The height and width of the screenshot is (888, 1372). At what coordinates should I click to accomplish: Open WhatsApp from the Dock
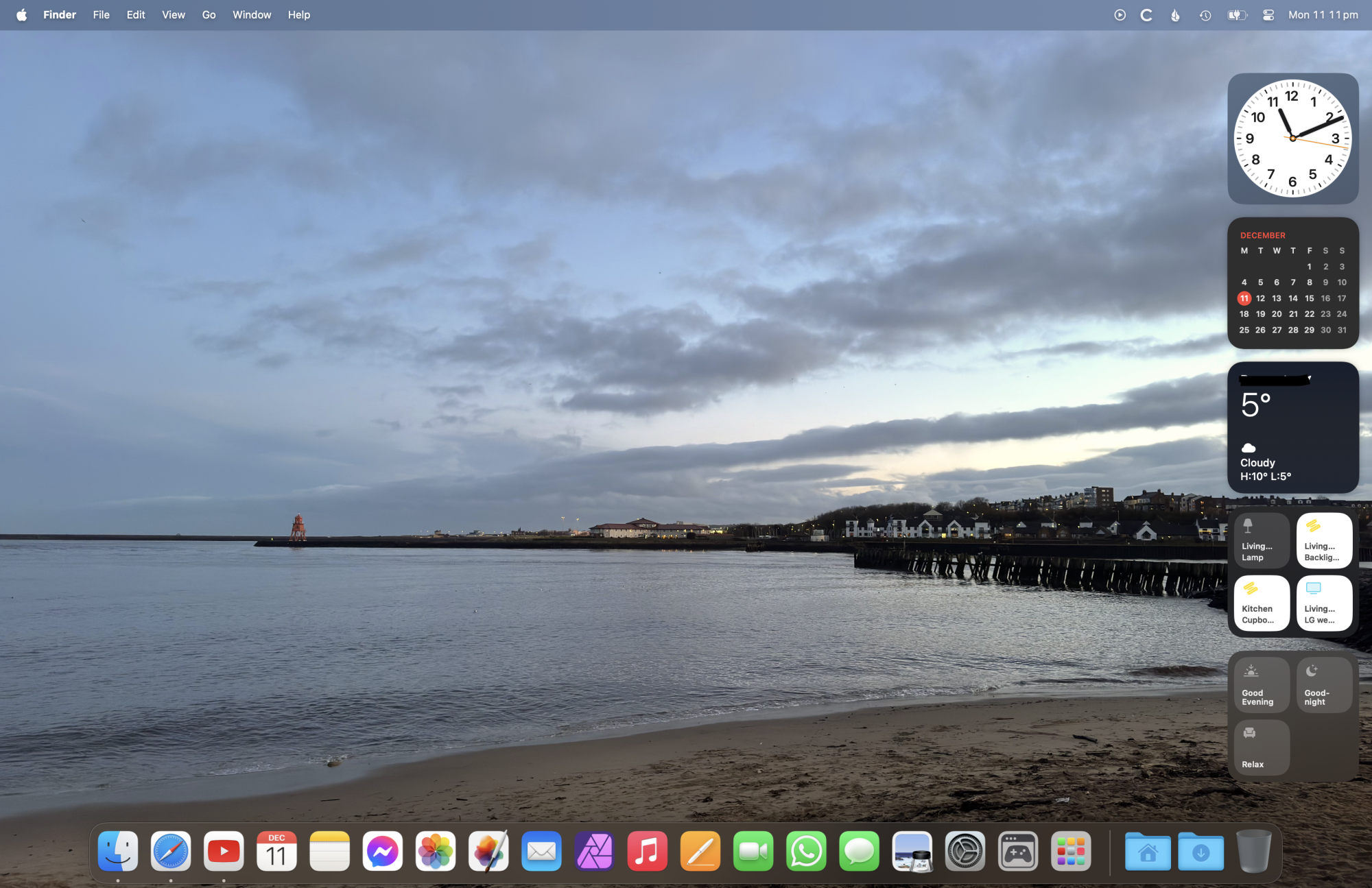click(806, 852)
